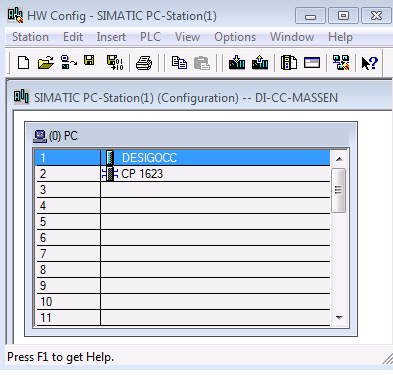Image resolution: width=393 pixels, height=375 pixels.
Task: Click the slot list scroll down arrow
Action: point(339,318)
